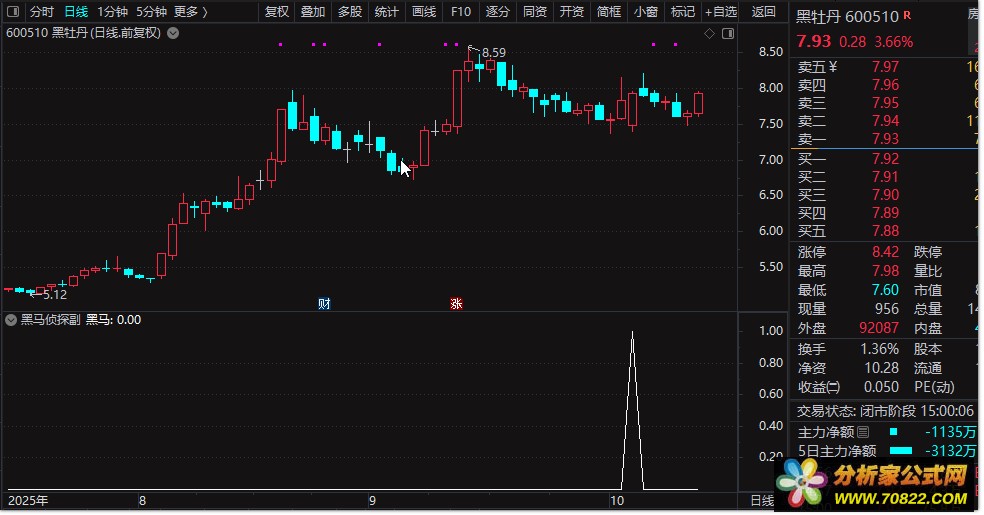Screen dimensions: 984x515
Task: Click the 财 financial report marker
Action: (324, 304)
